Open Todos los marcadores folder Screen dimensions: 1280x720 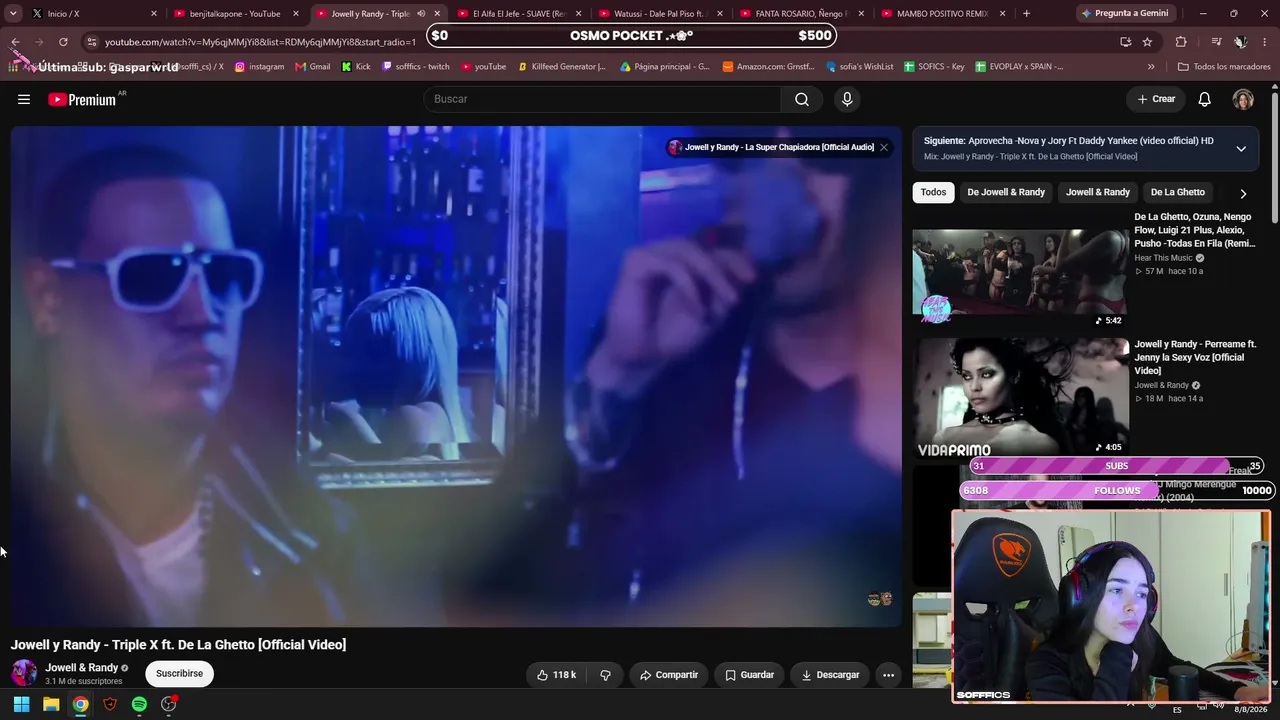tap(1222, 67)
